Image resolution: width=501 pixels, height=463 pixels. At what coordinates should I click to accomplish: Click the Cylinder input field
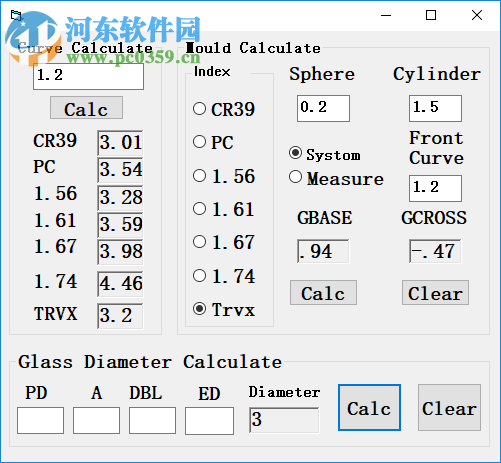tap(435, 108)
